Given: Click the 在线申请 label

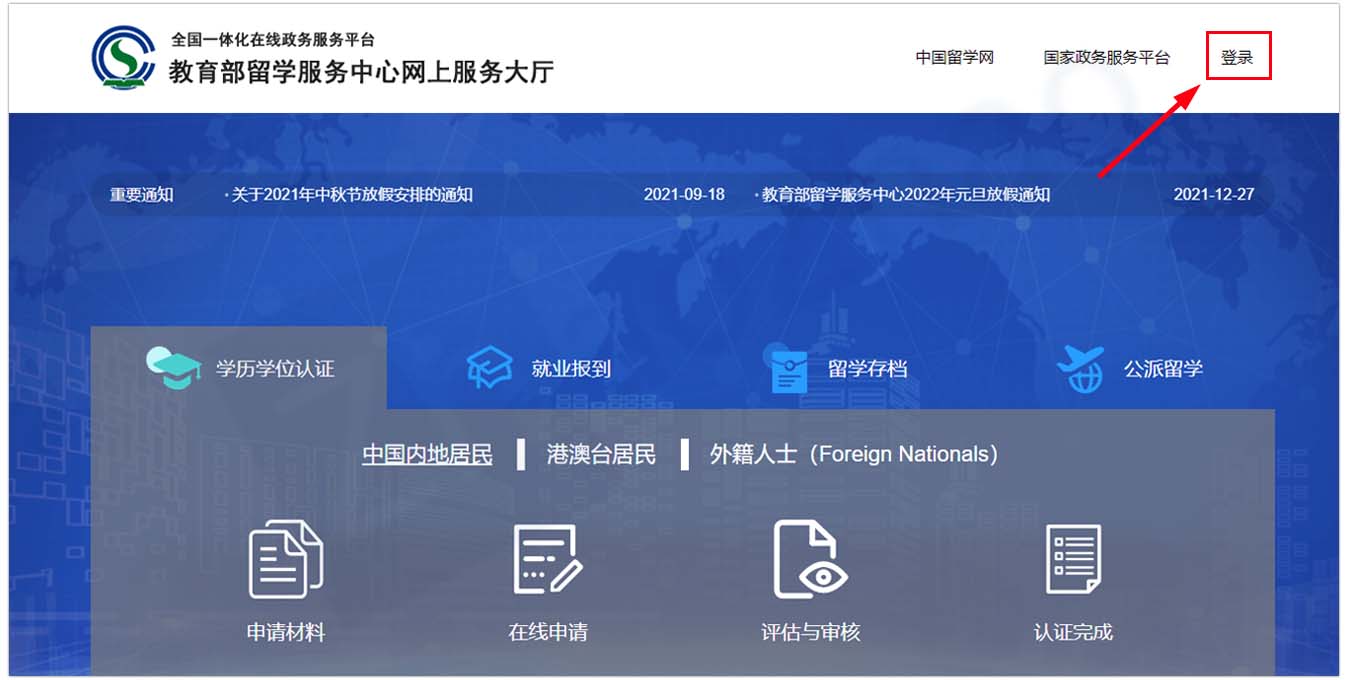Looking at the screenshot, I should point(548,633).
